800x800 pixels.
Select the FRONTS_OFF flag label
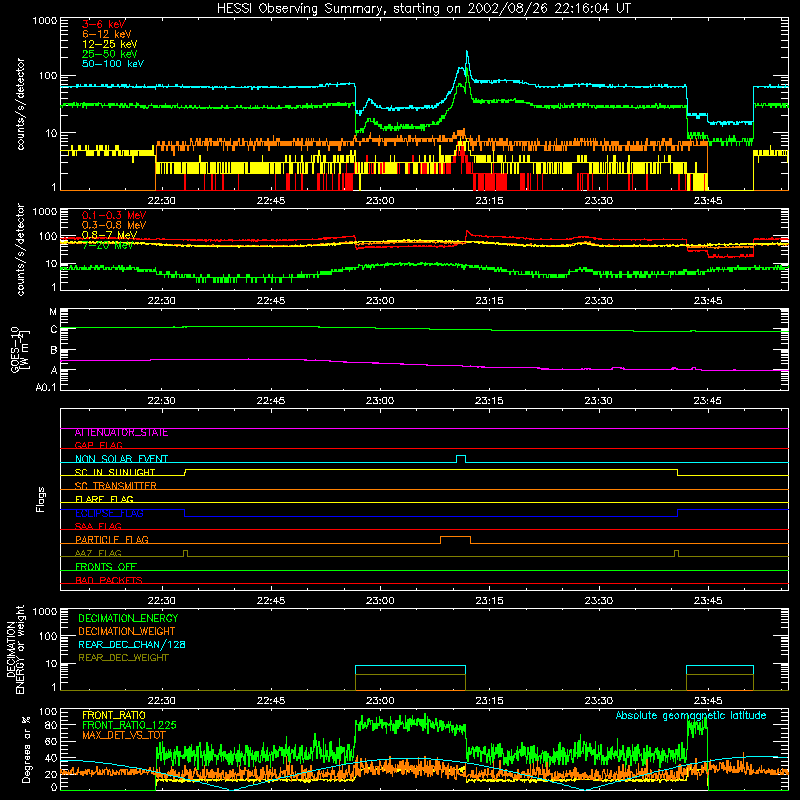(x=106, y=566)
